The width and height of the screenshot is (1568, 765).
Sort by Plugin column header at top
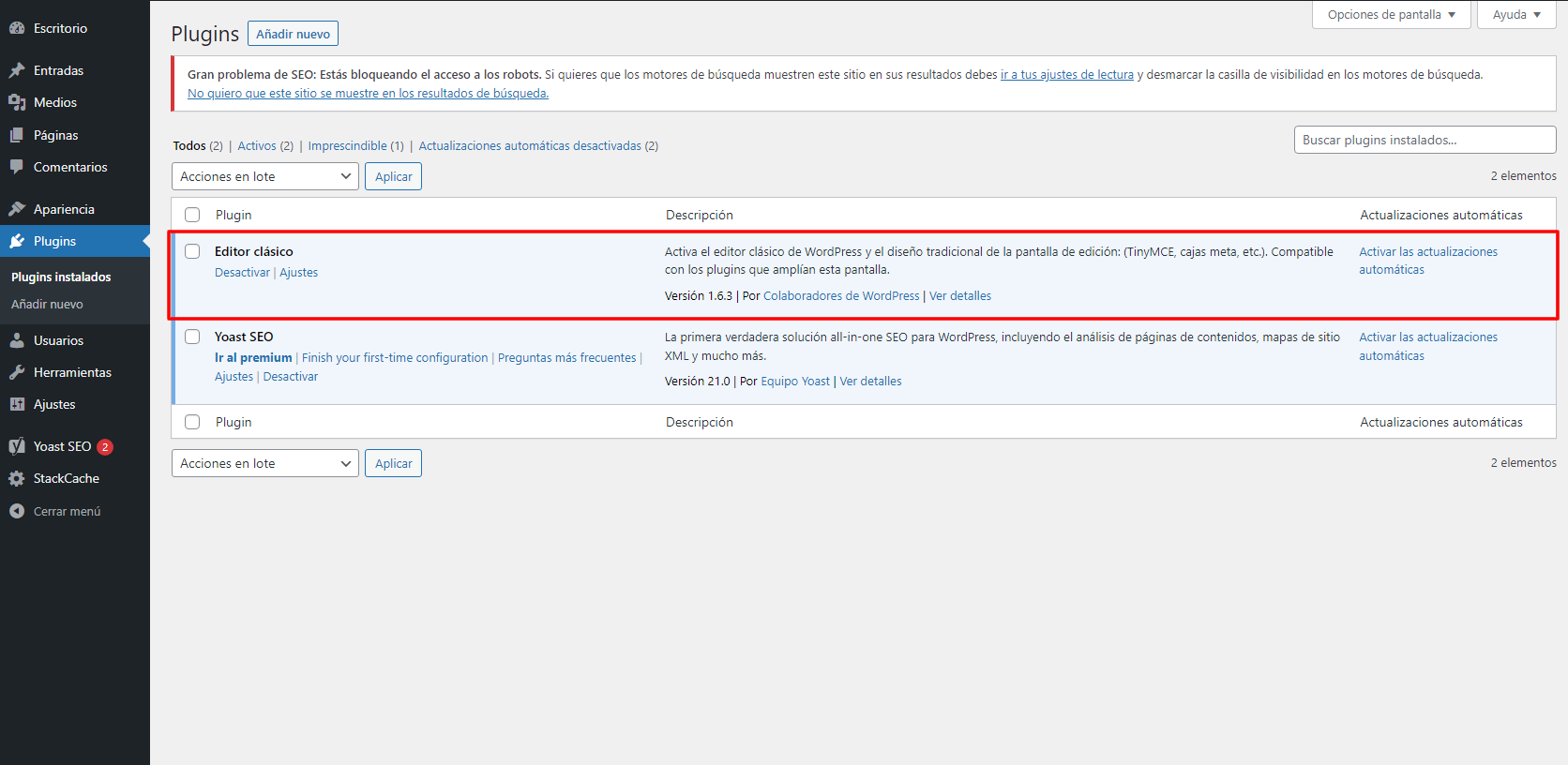[234, 215]
